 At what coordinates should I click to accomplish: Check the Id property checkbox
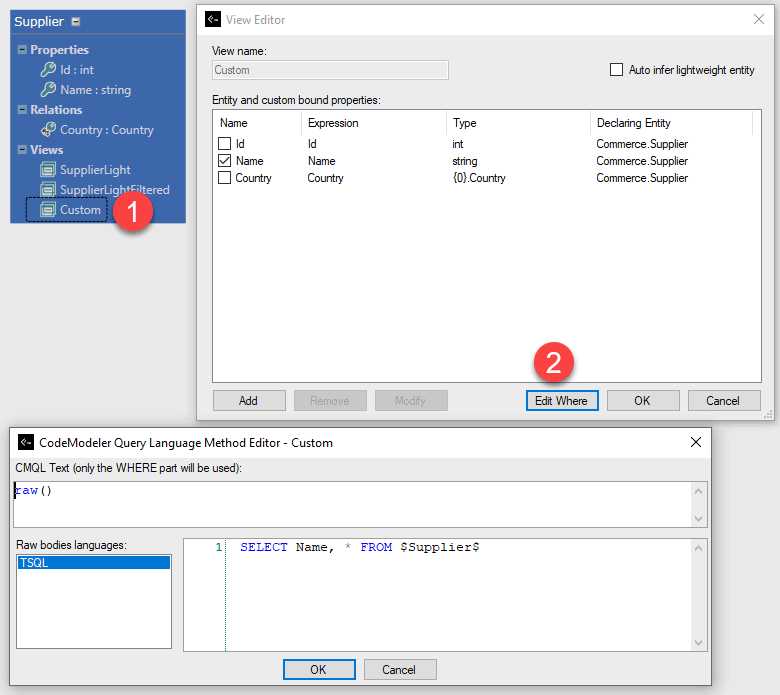click(225, 144)
